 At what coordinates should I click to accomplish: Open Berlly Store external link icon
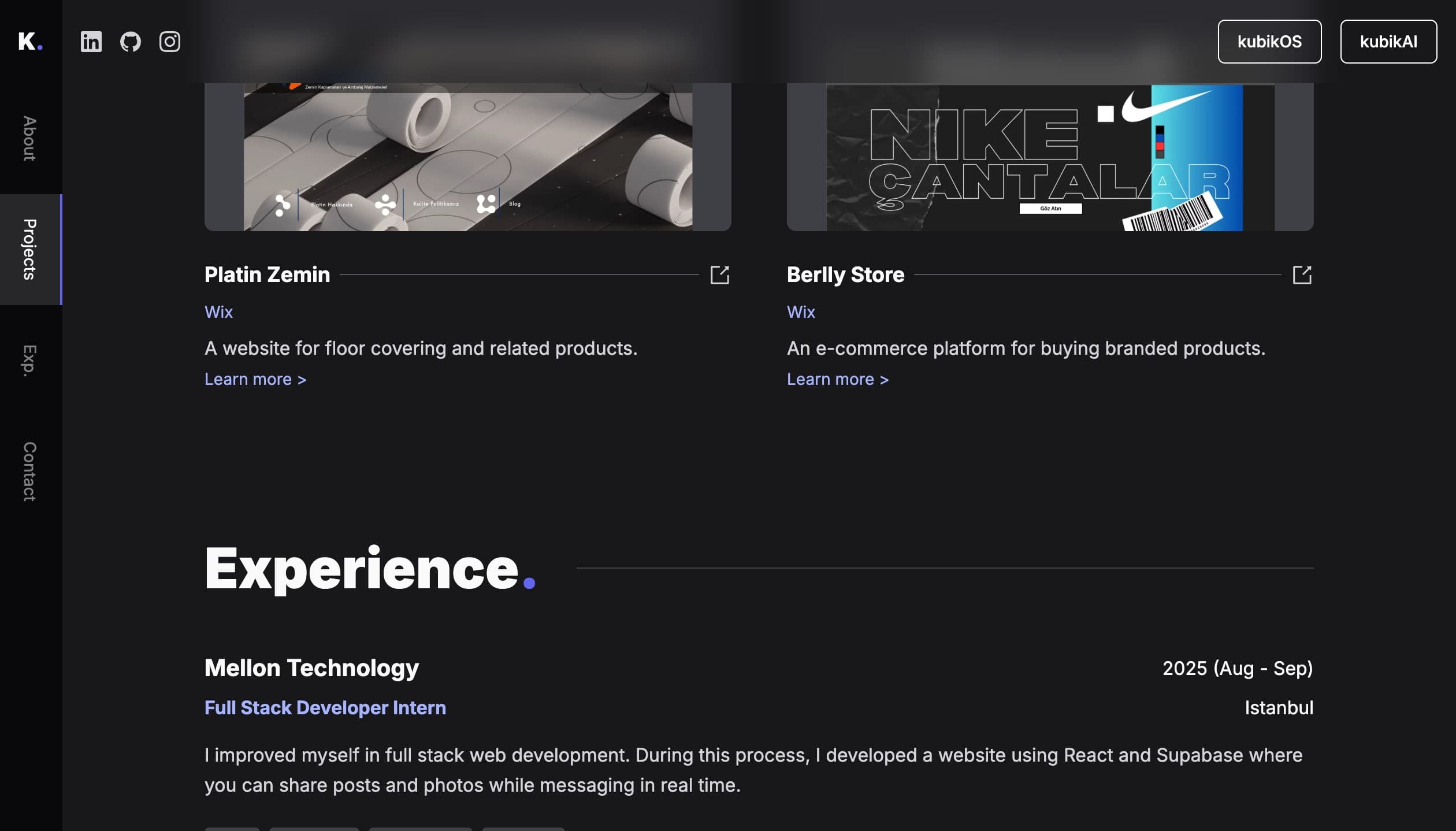[1302, 275]
